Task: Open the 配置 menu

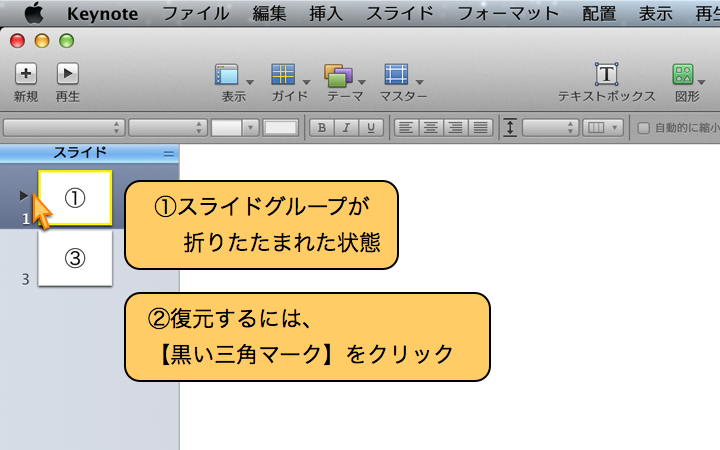Action: pyautogui.click(x=599, y=13)
